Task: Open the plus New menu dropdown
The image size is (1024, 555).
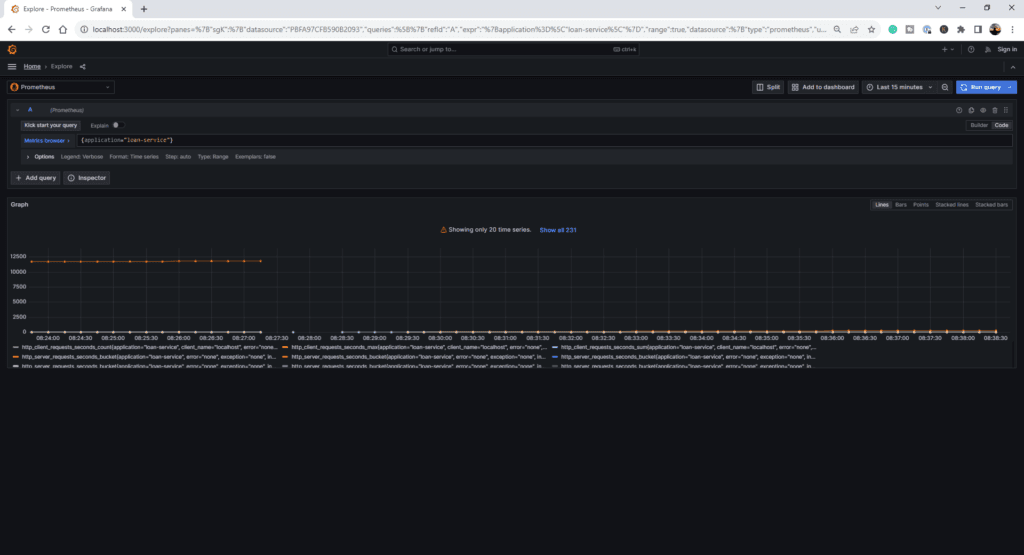Action: [x=948, y=50]
